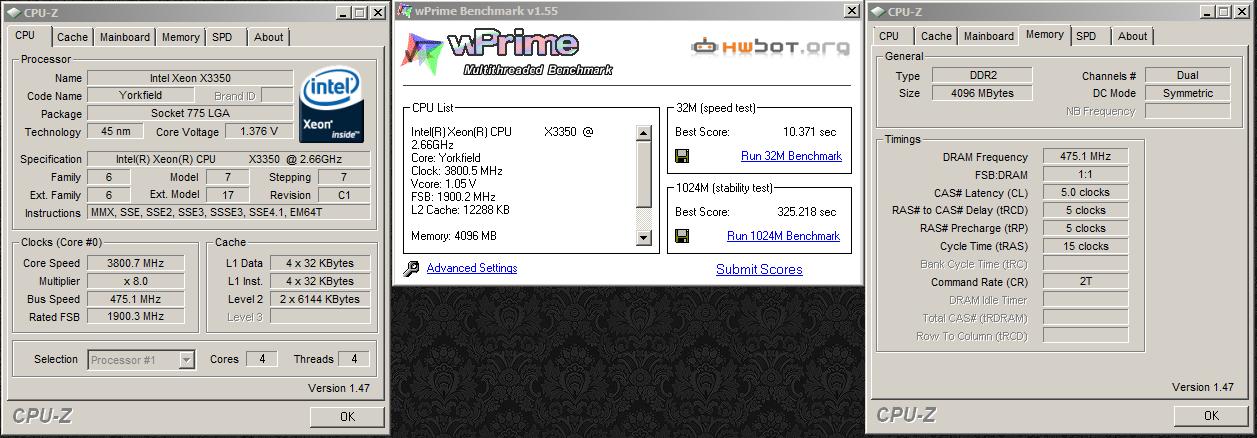Select the Memory tab in right CPU-Z
1257x438 pixels.
[x=1044, y=34]
